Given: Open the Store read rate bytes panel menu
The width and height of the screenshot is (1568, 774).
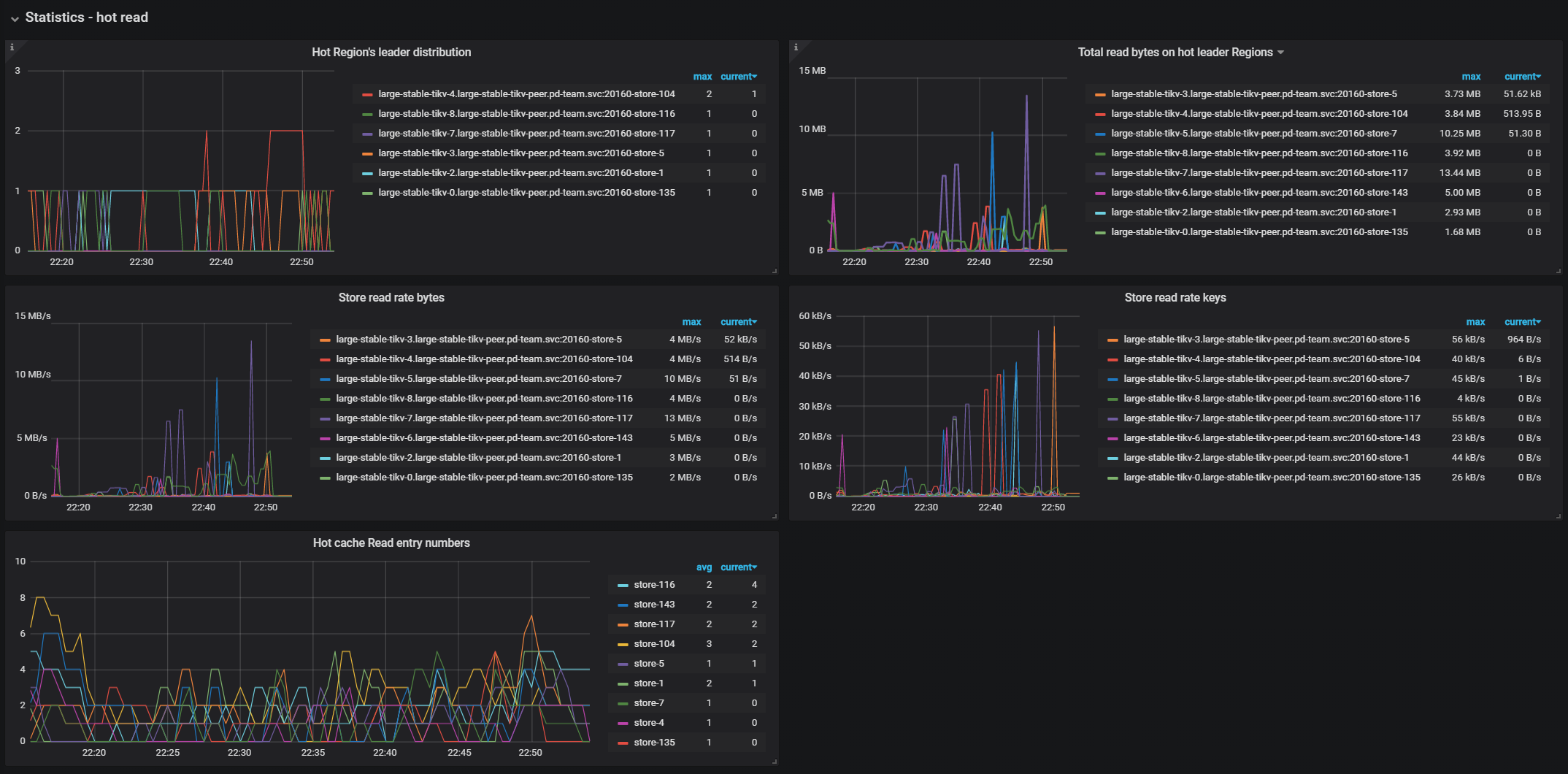Looking at the screenshot, I should (392, 297).
